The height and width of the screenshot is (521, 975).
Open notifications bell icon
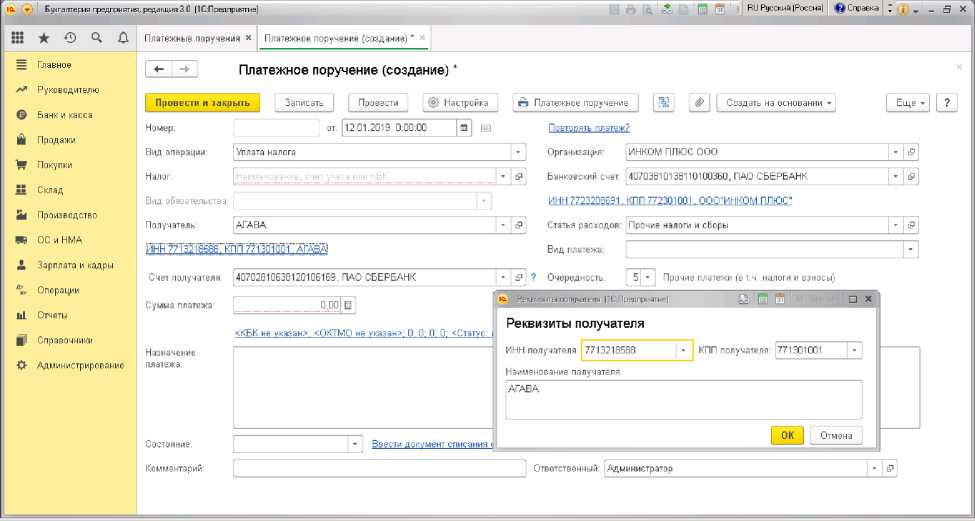click(123, 38)
